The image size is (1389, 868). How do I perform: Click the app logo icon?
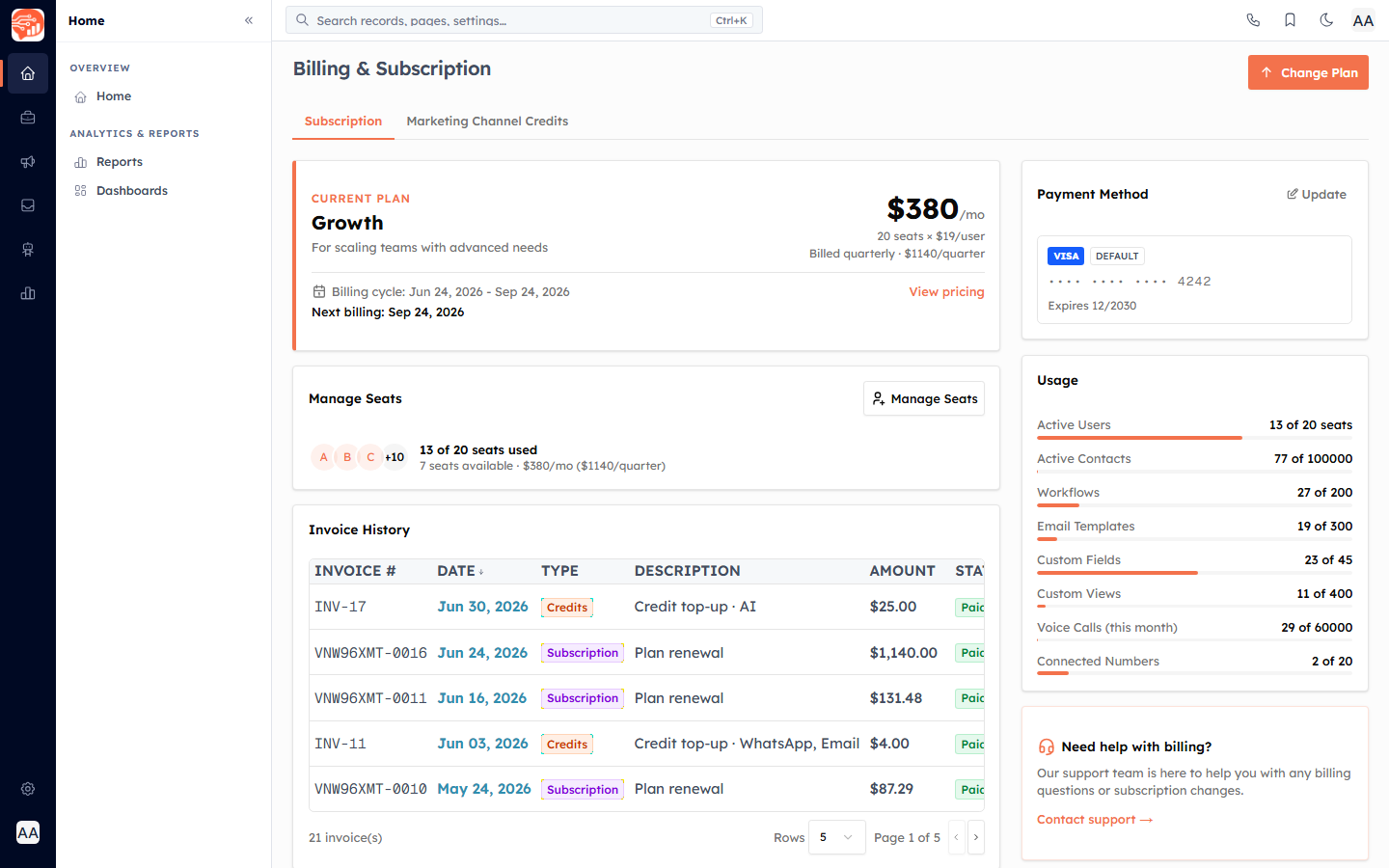pyautogui.click(x=28, y=24)
